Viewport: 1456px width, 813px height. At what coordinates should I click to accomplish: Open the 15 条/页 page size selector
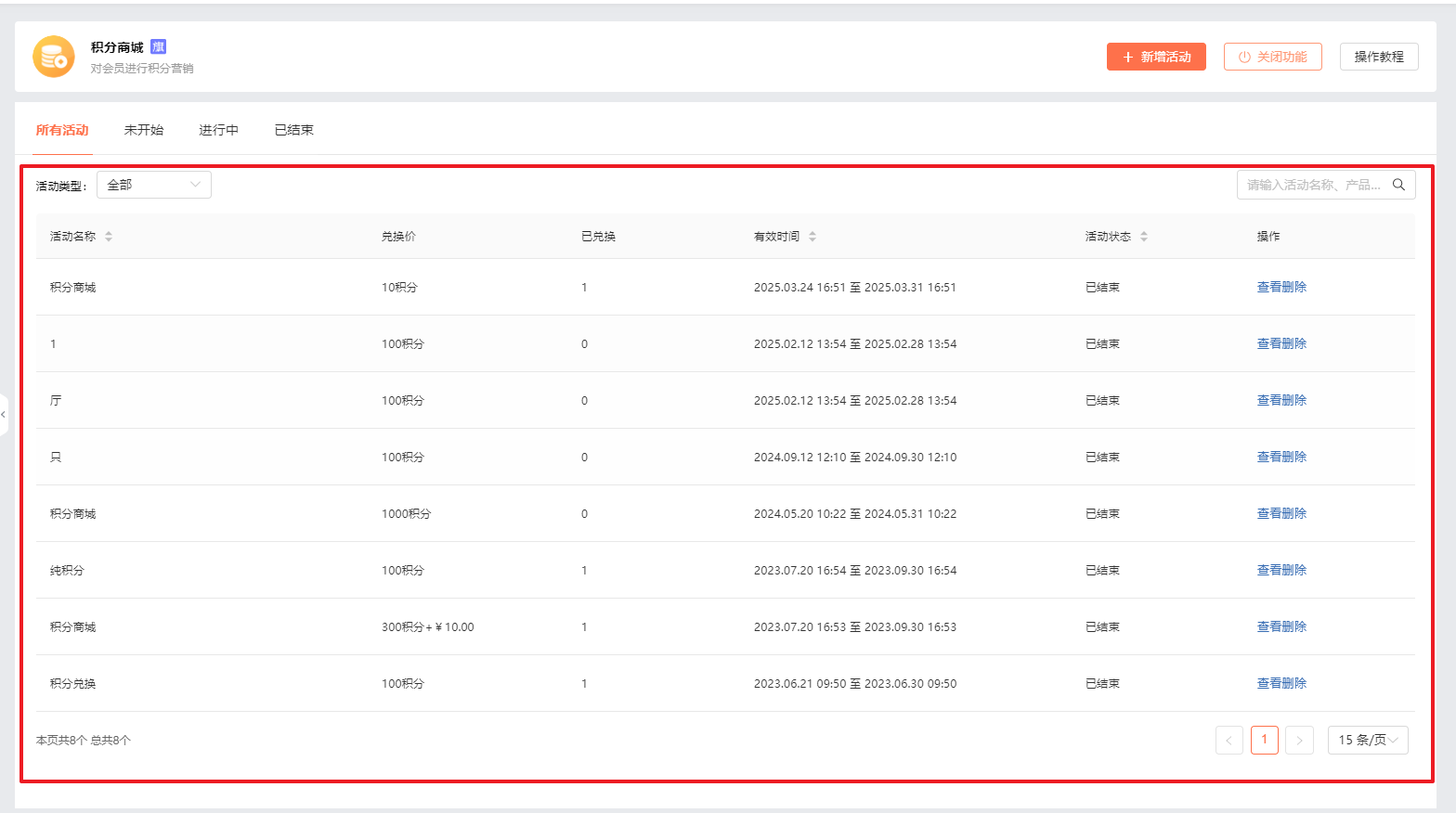pyautogui.click(x=1367, y=740)
